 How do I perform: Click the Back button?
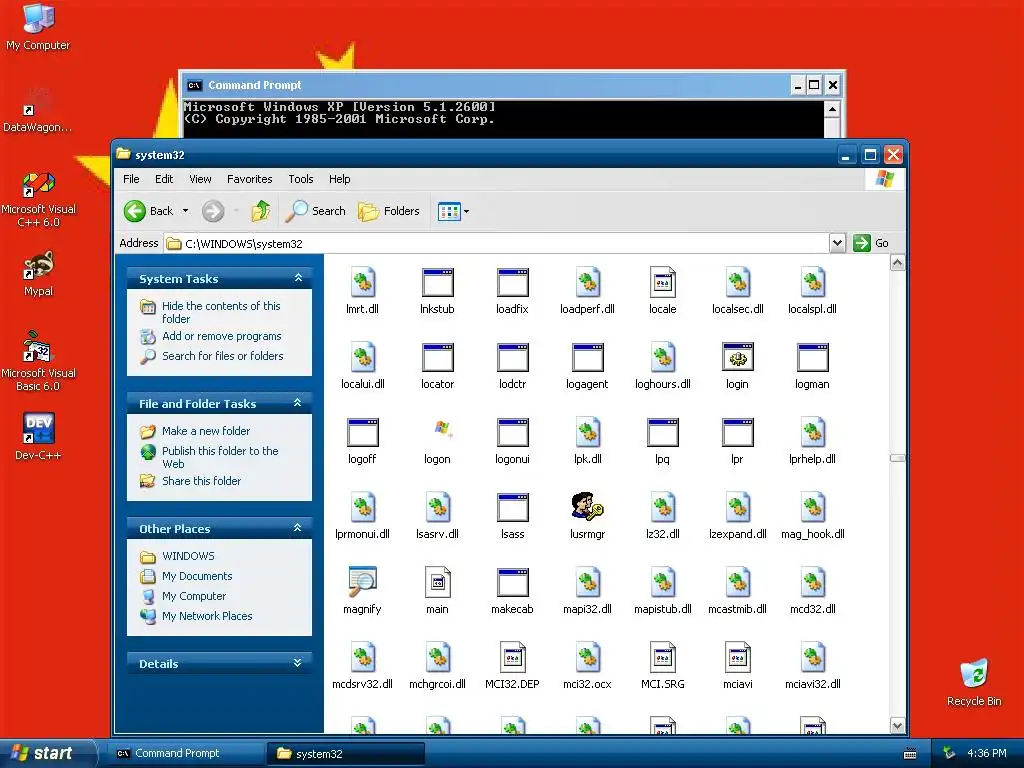(149, 211)
